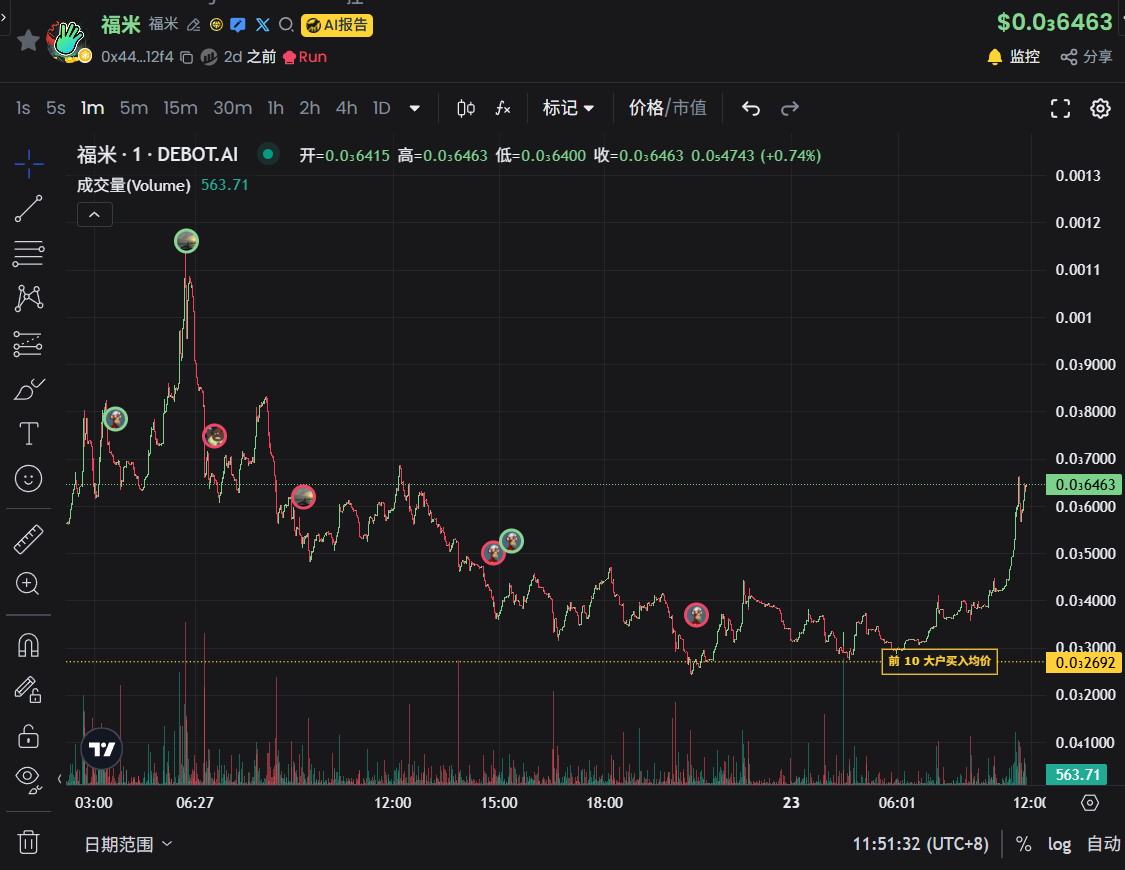Screen dimensions: 1125x870
Task: Switch to the 1h timeframe tab
Action: [275, 108]
